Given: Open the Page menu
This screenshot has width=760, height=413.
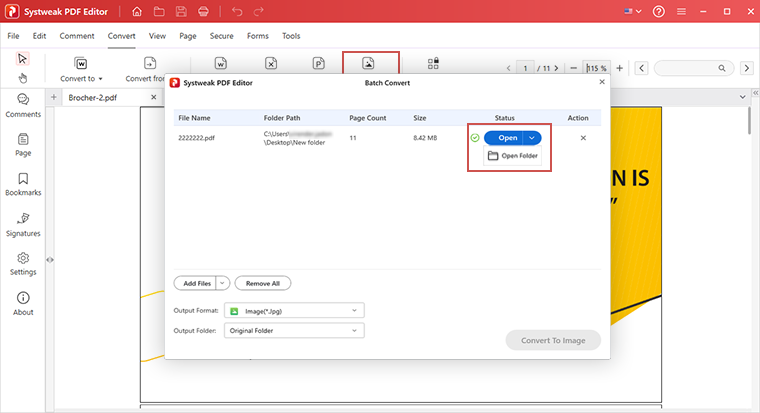Looking at the screenshot, I should click(x=188, y=36).
